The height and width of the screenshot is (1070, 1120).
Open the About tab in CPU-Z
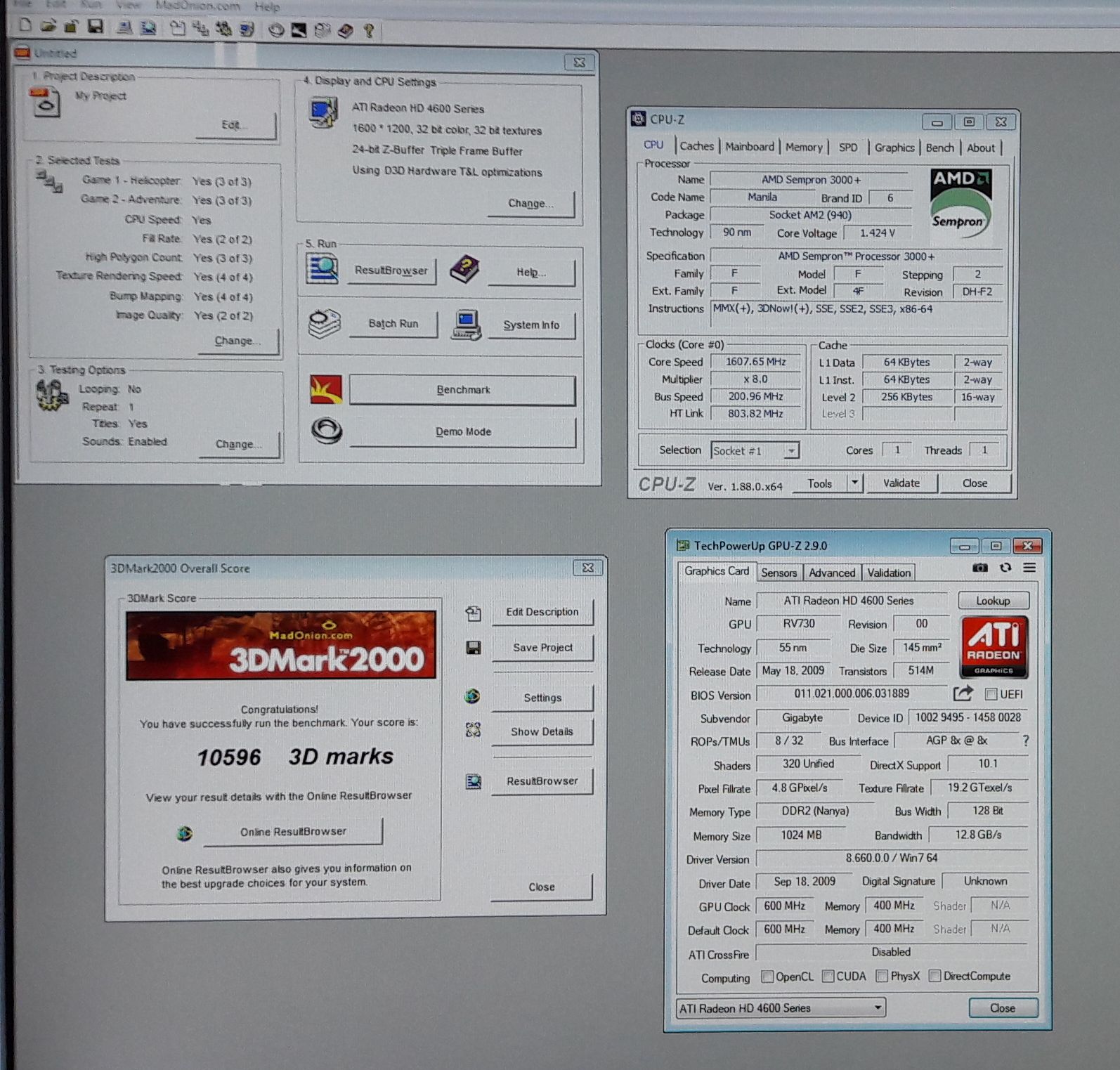[981, 148]
